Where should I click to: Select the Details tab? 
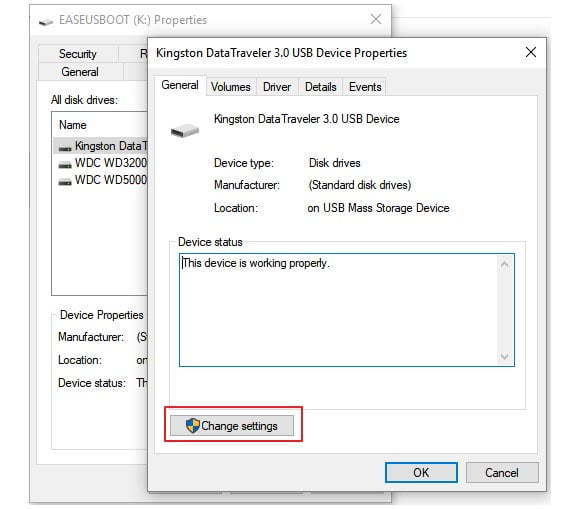pos(320,87)
